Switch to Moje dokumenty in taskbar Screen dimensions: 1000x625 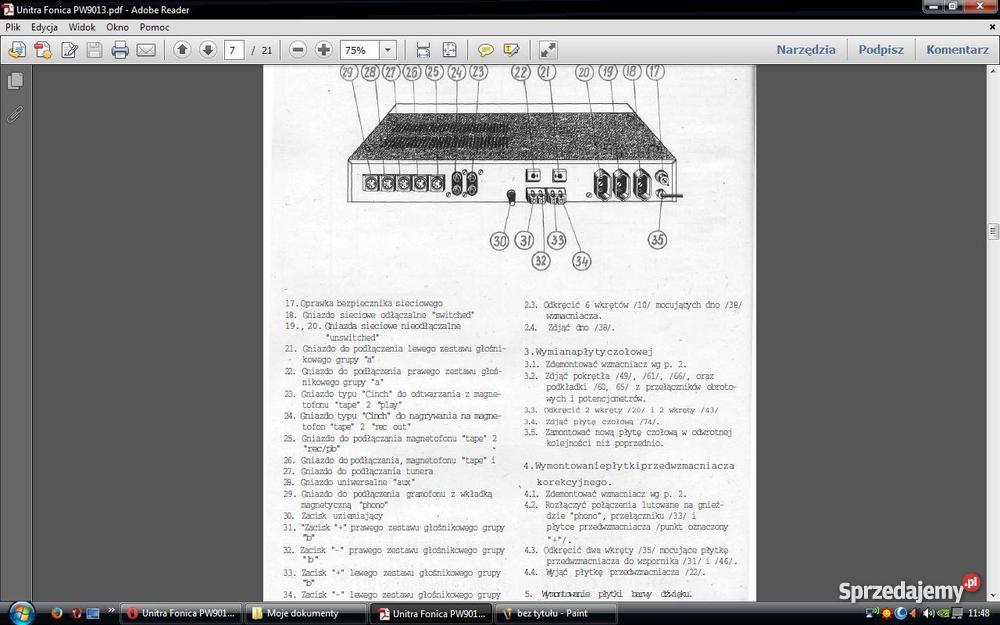tap(303, 613)
